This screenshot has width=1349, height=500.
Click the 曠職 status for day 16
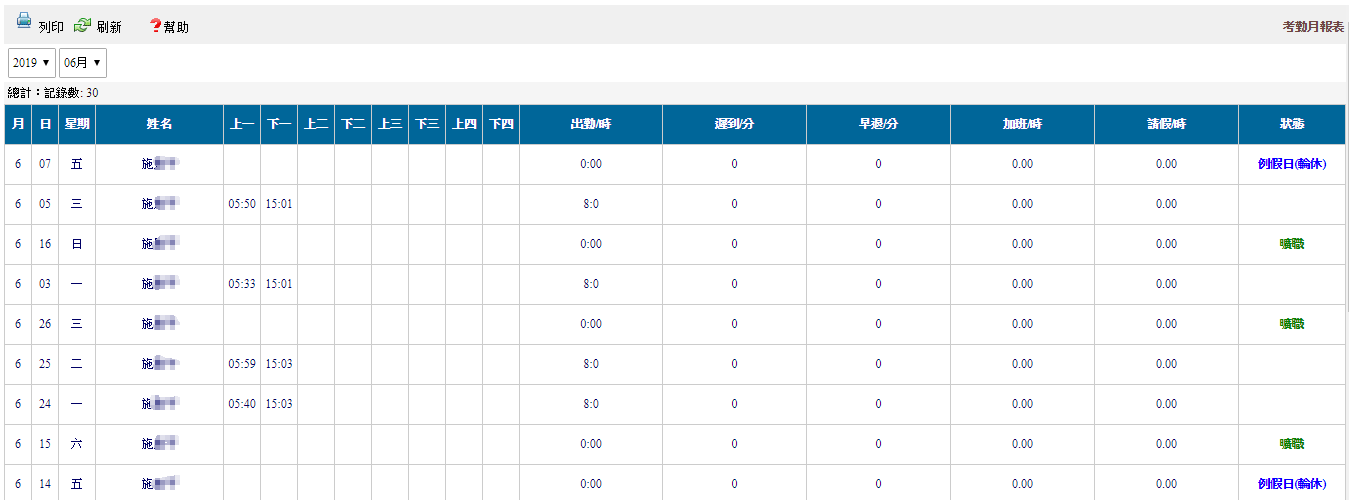point(1291,244)
